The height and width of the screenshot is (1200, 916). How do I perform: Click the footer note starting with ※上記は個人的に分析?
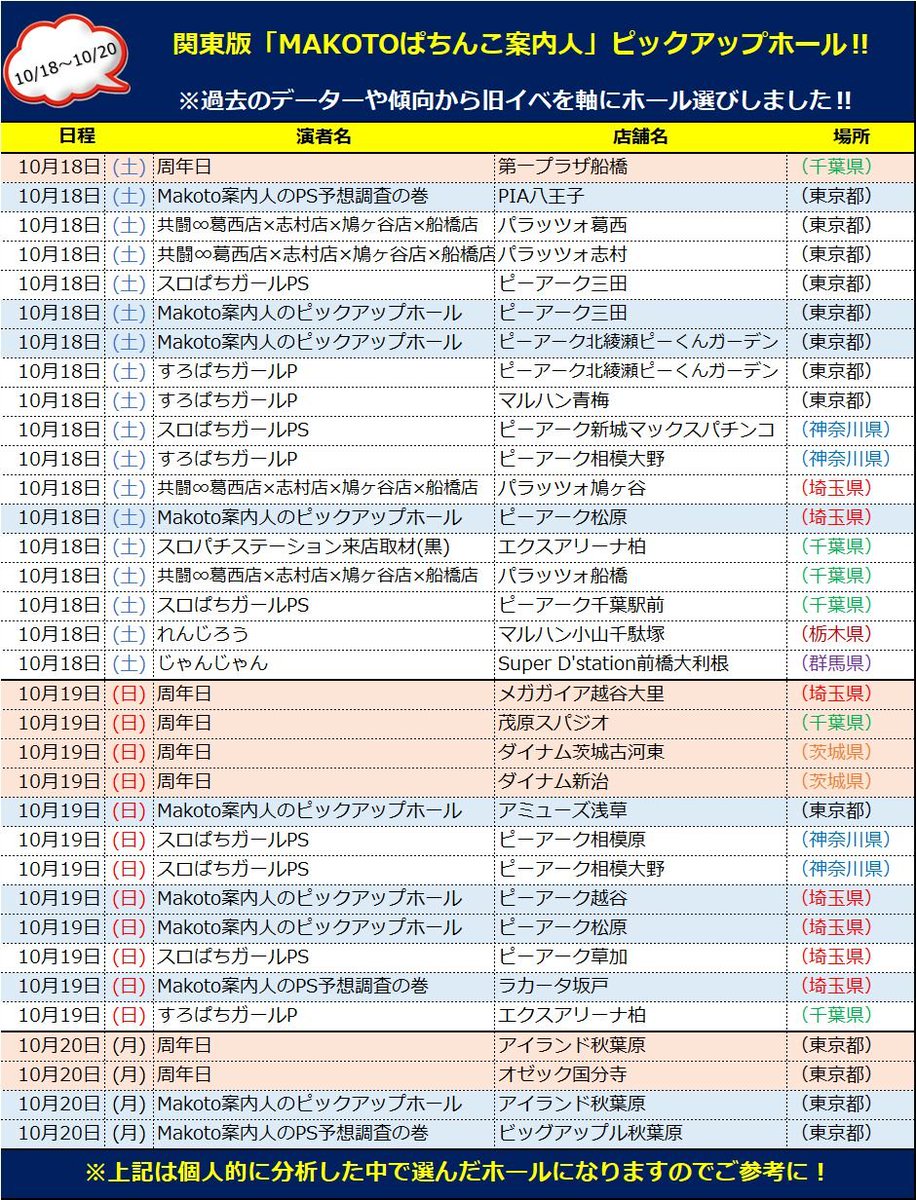point(457,1173)
